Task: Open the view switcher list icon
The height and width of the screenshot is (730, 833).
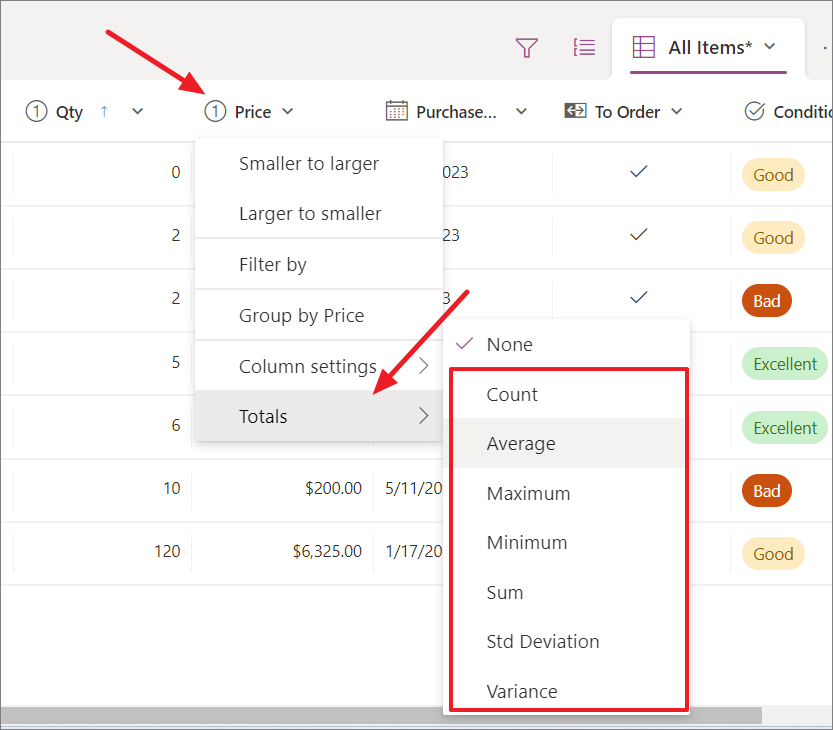Action: [584, 47]
